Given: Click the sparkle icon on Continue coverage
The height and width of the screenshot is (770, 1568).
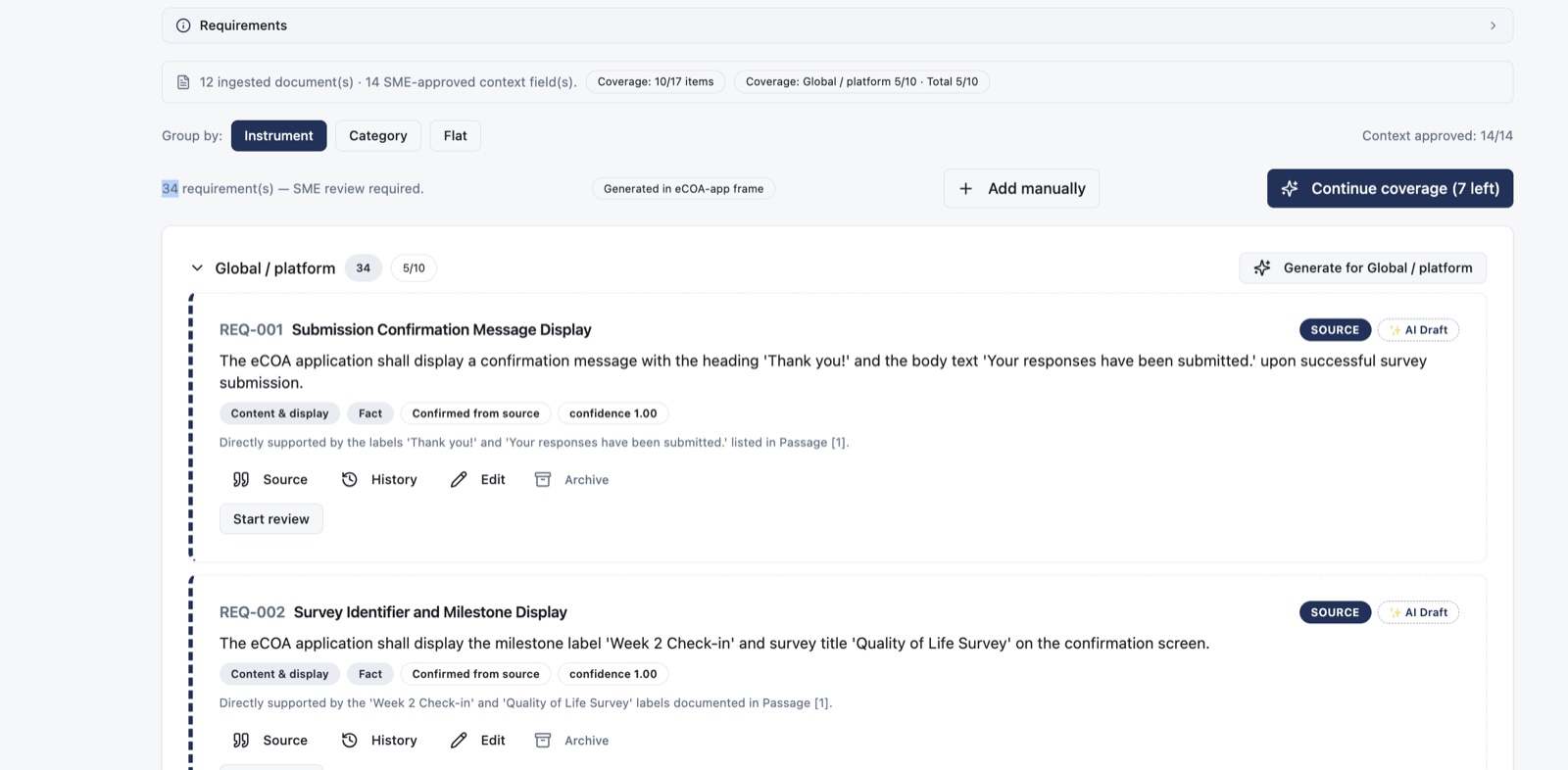Looking at the screenshot, I should [1290, 188].
